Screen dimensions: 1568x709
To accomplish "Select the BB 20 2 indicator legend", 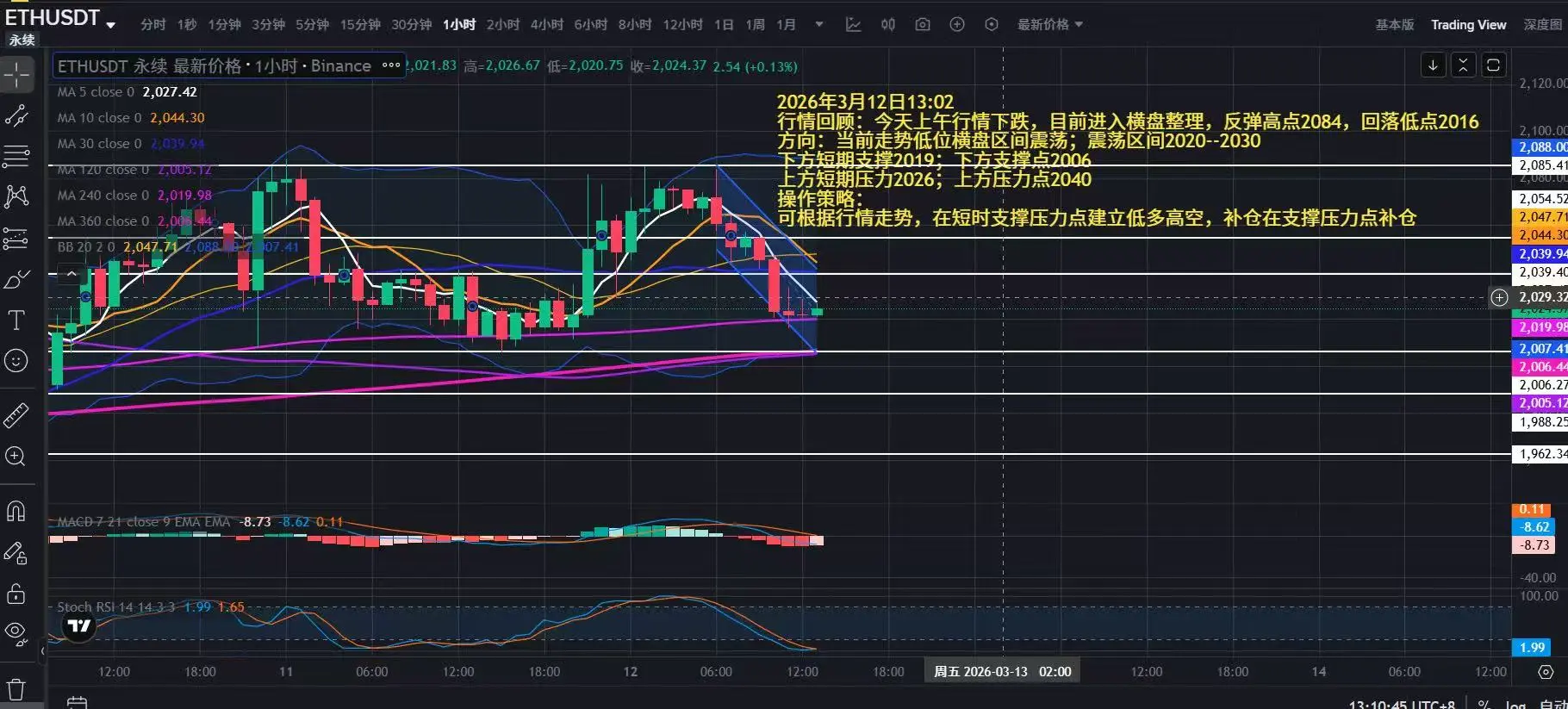I will (178, 247).
